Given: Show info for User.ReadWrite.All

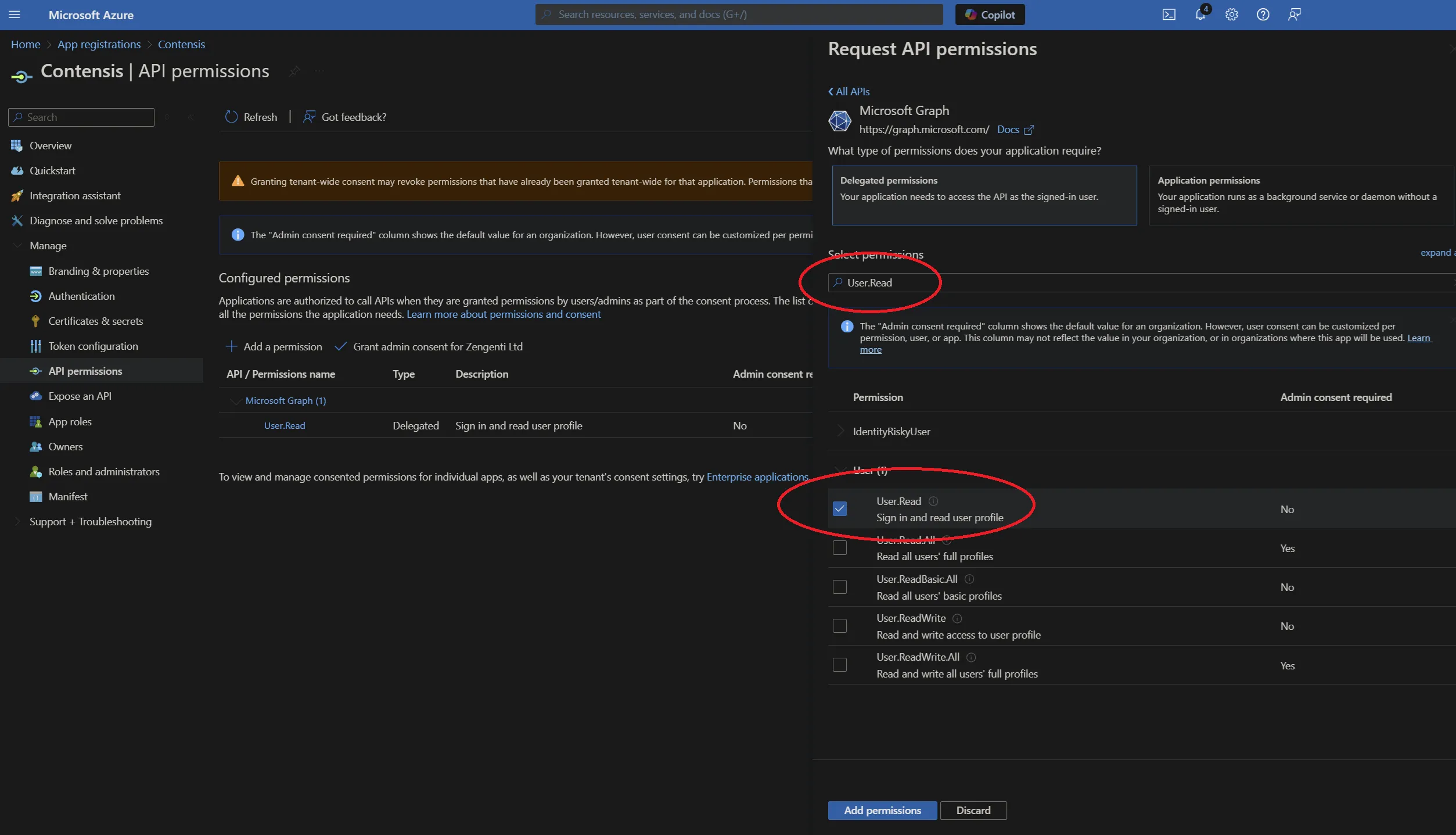Looking at the screenshot, I should [x=970, y=657].
